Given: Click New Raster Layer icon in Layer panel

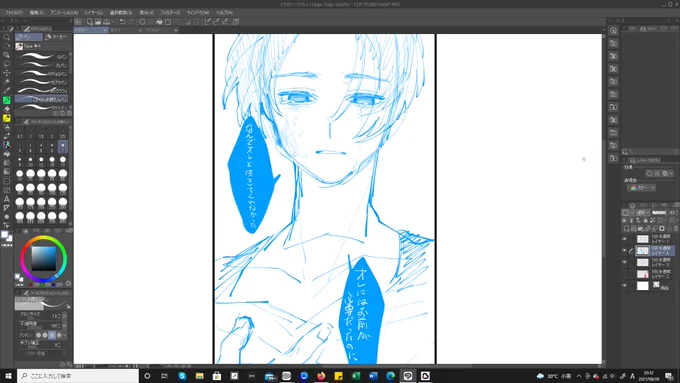Looking at the screenshot, I should [627, 228].
